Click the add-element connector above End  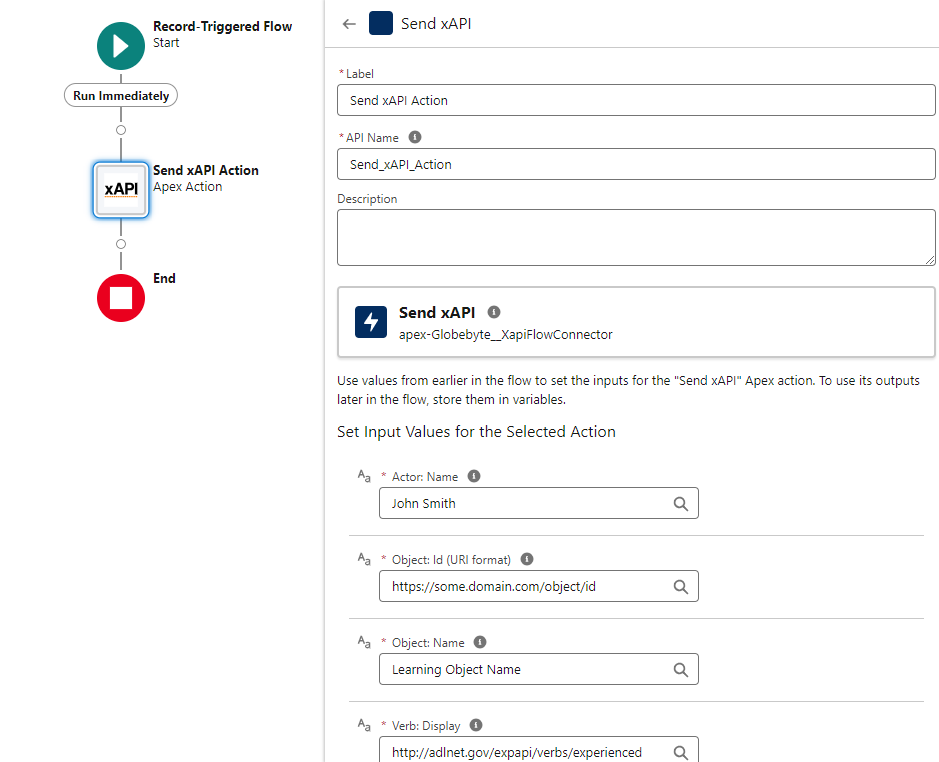tap(121, 244)
